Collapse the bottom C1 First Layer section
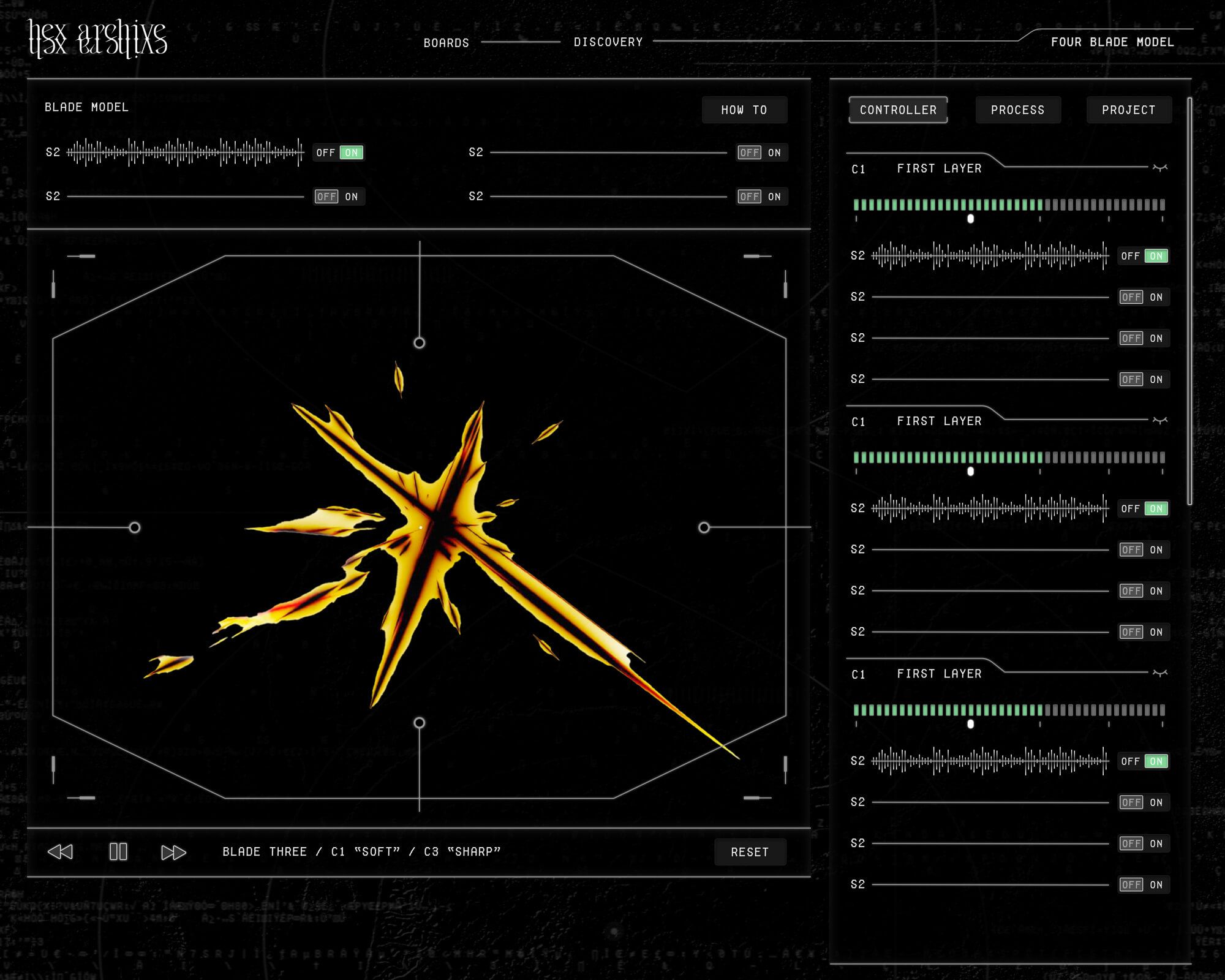 pos(1159,673)
